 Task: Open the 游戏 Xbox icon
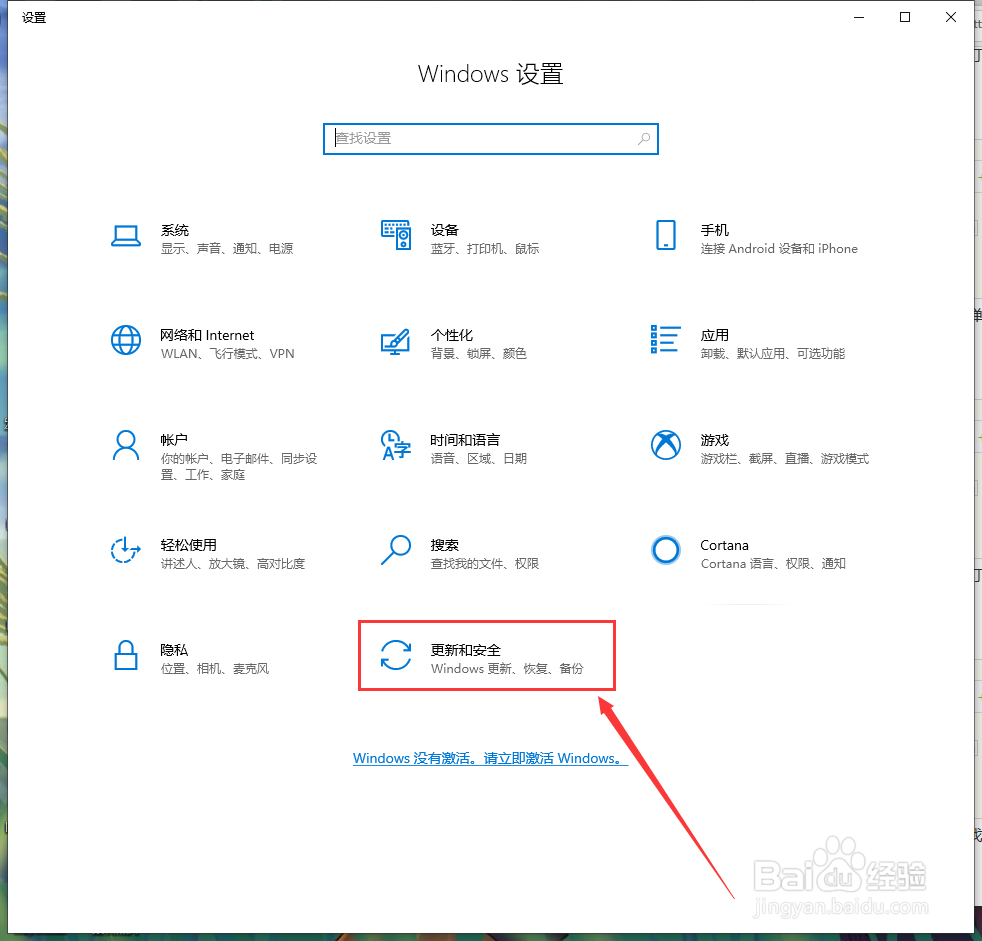click(x=666, y=445)
